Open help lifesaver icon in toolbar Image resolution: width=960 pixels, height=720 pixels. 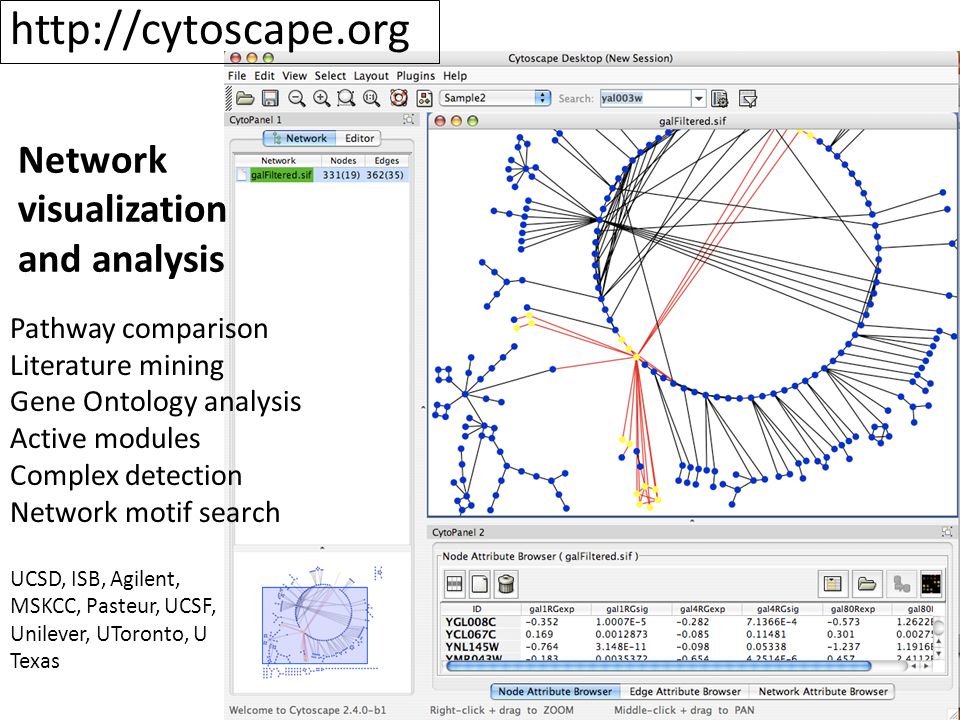[399, 98]
